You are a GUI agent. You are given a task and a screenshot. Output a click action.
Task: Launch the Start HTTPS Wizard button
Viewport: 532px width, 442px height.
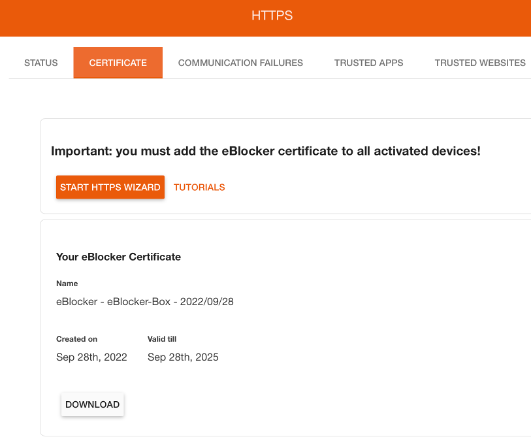(x=110, y=187)
